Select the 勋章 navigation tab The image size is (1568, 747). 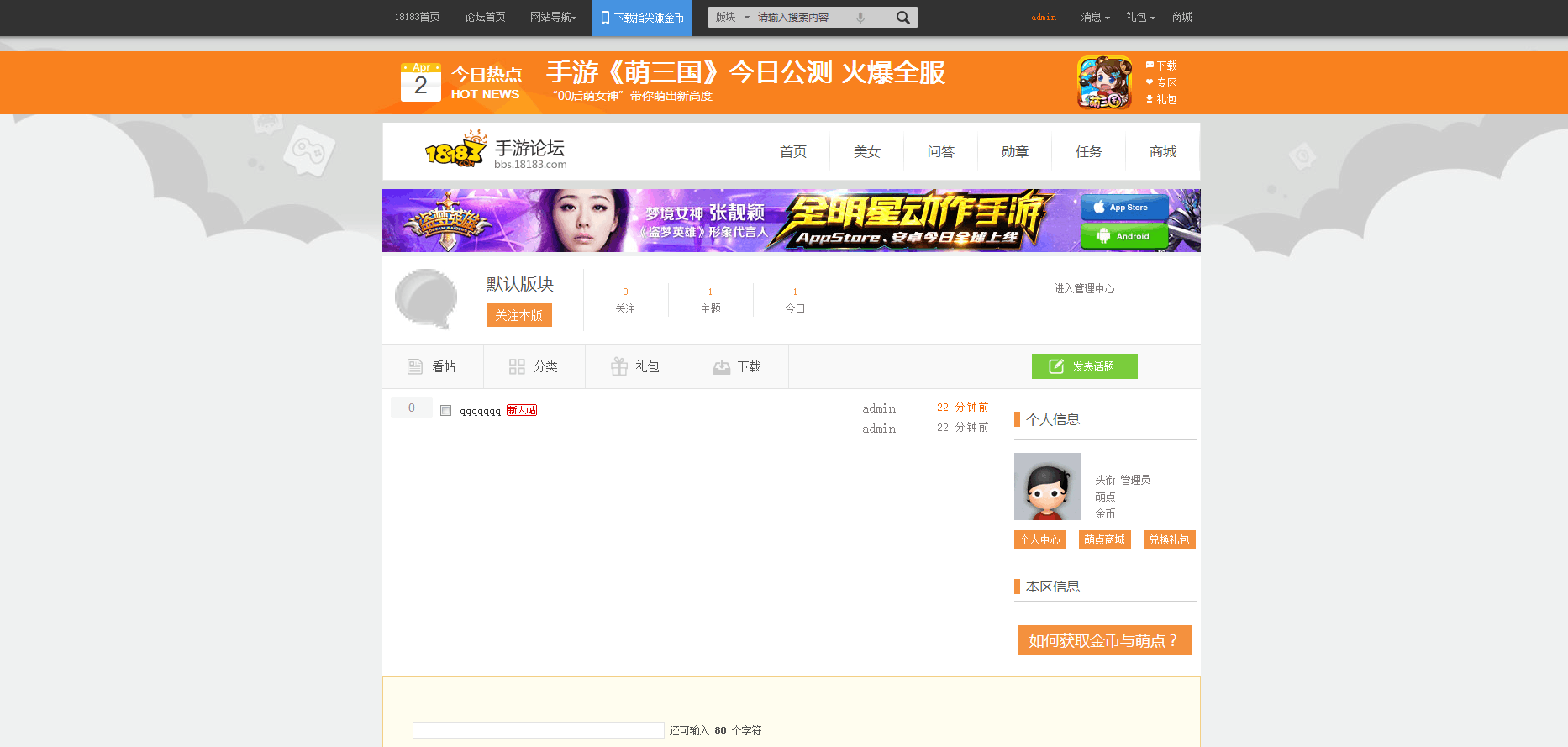coord(1015,152)
